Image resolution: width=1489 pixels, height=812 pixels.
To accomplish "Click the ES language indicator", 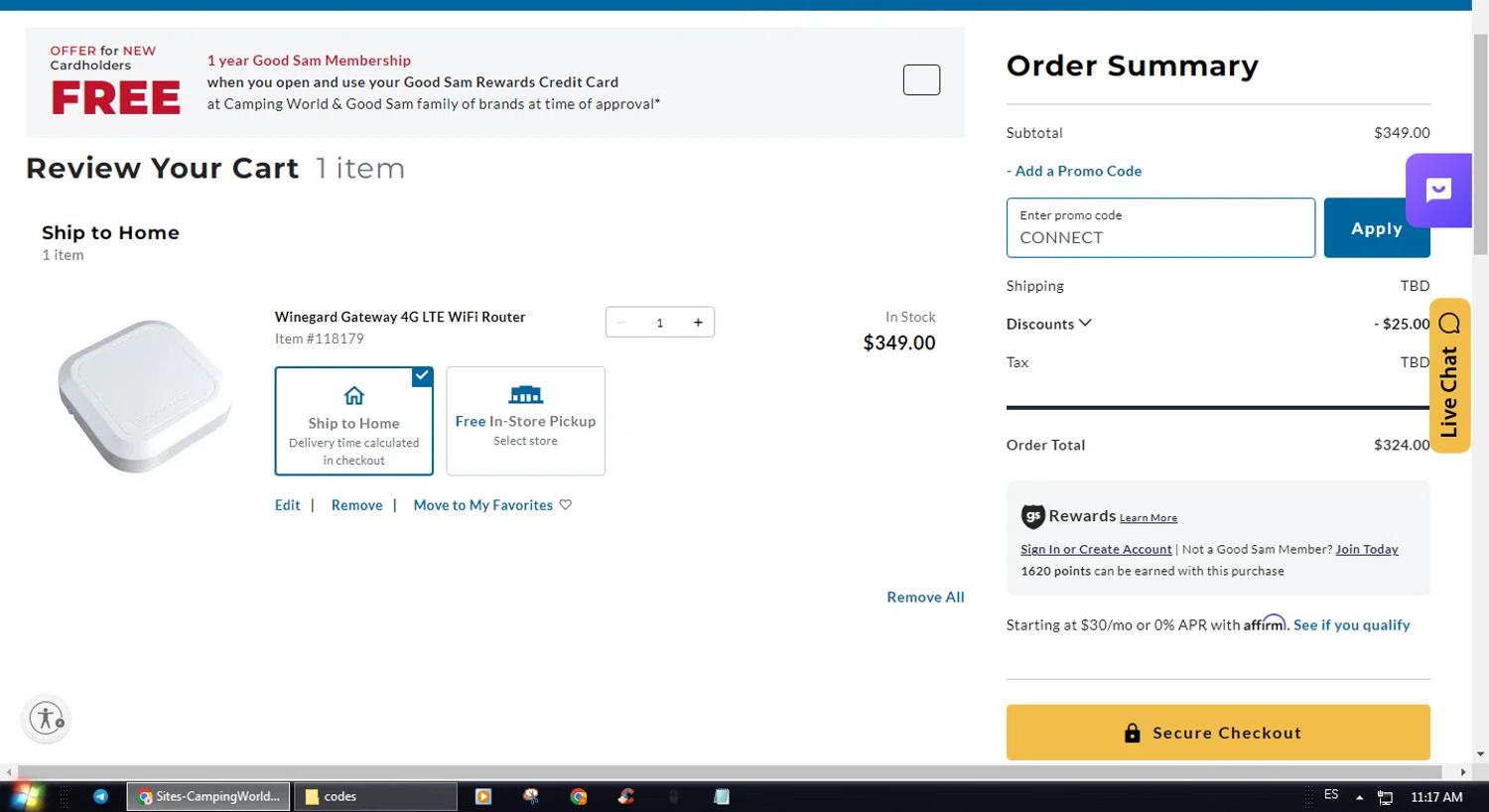I will click(x=1331, y=795).
